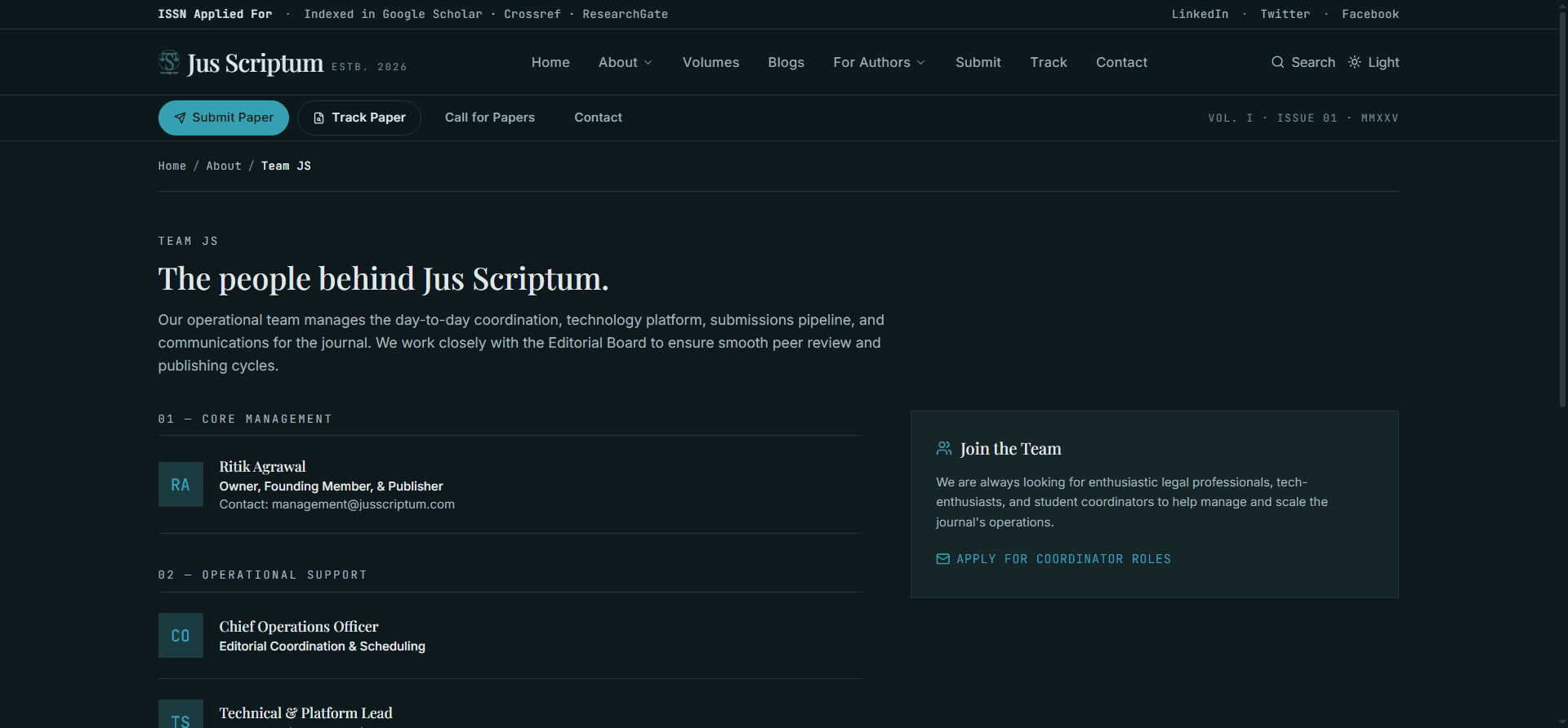The width and height of the screenshot is (1568, 728).
Task: Click the Join the Team heading
Action: click(x=1010, y=449)
